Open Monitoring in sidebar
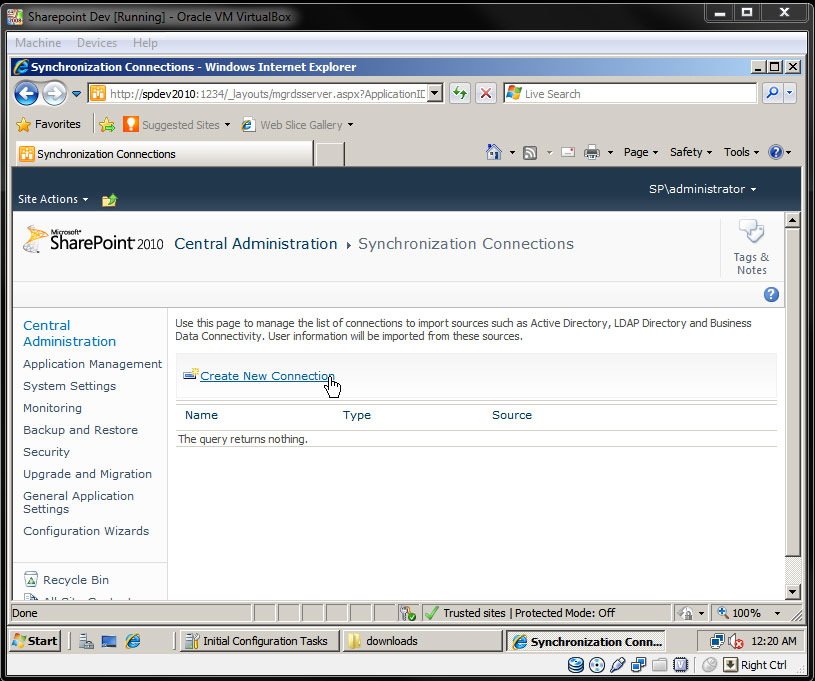This screenshot has width=815, height=681. pos(52,408)
